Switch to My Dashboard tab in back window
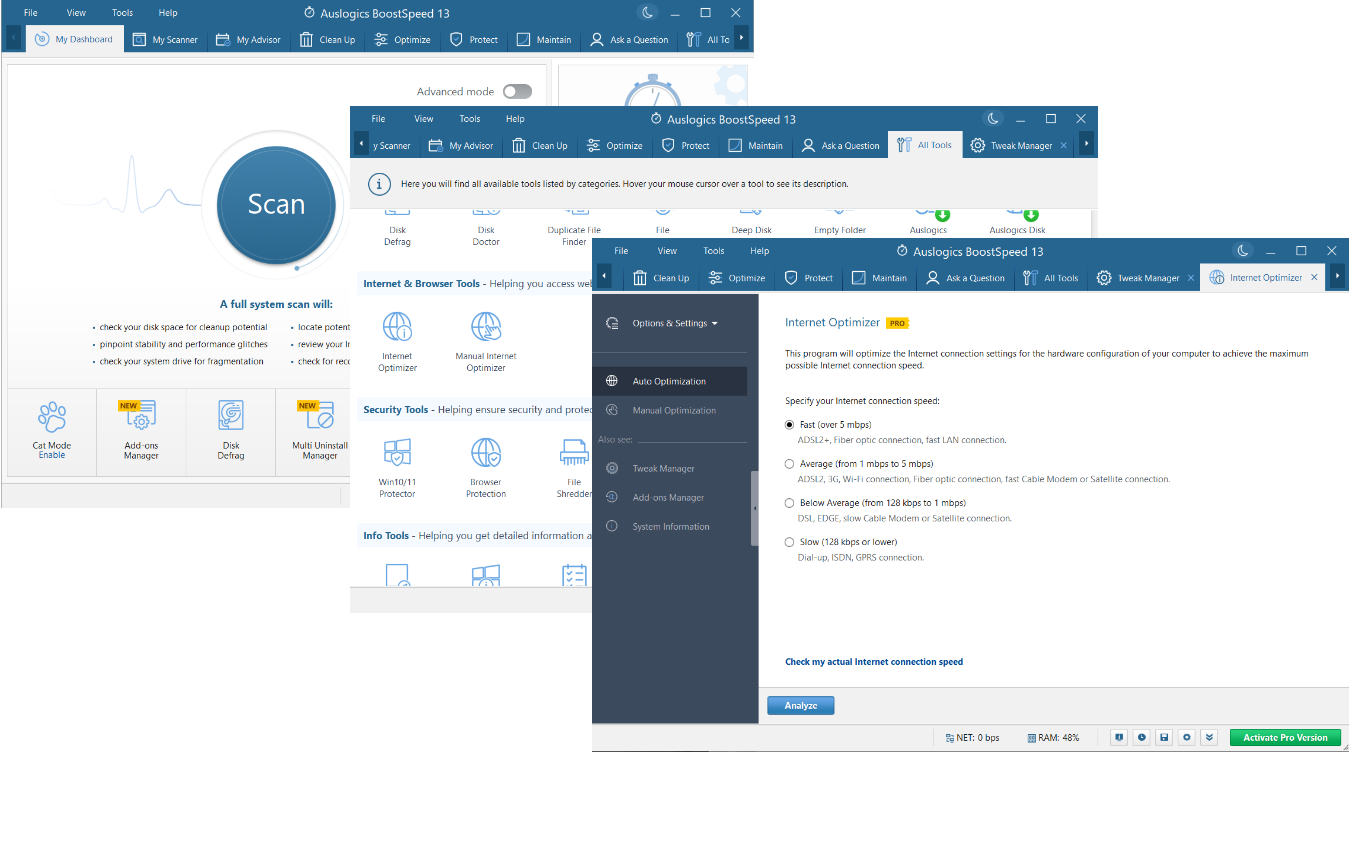Screen dimensions: 1350x868 74,40
